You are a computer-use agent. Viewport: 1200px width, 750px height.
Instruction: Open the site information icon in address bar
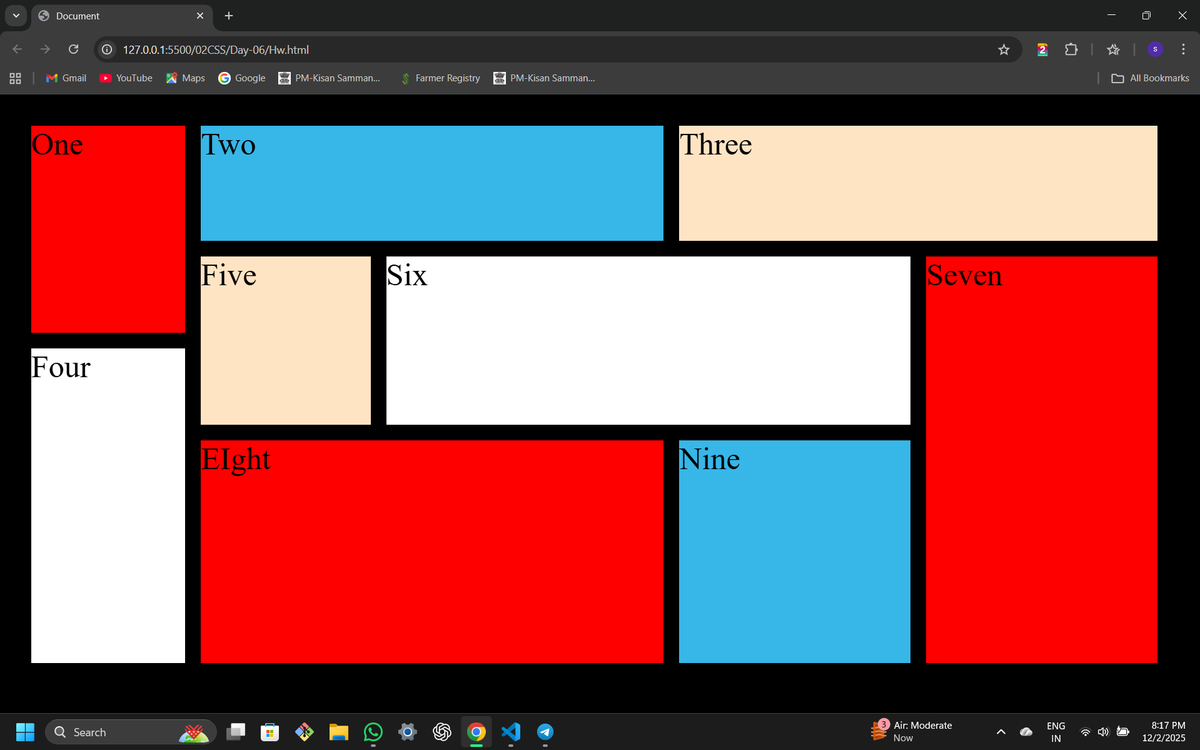pos(106,49)
